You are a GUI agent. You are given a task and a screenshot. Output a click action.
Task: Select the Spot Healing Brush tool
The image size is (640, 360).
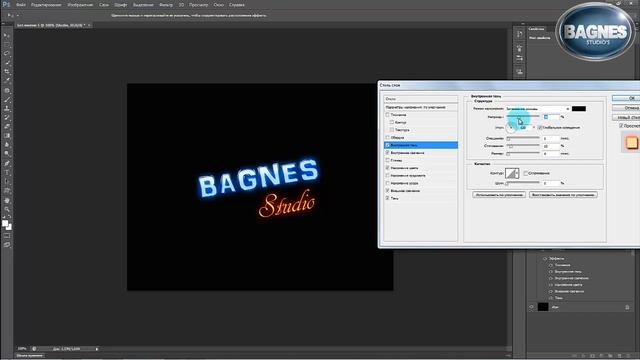tap(7, 91)
